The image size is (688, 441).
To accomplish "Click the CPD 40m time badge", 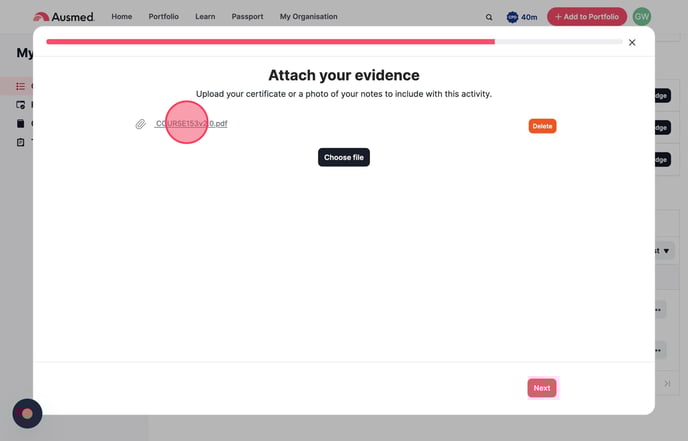I will [522, 17].
